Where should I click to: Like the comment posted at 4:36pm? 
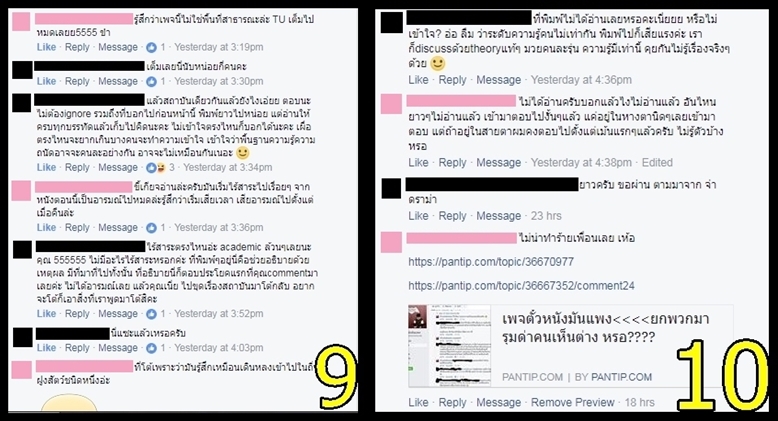[418, 79]
